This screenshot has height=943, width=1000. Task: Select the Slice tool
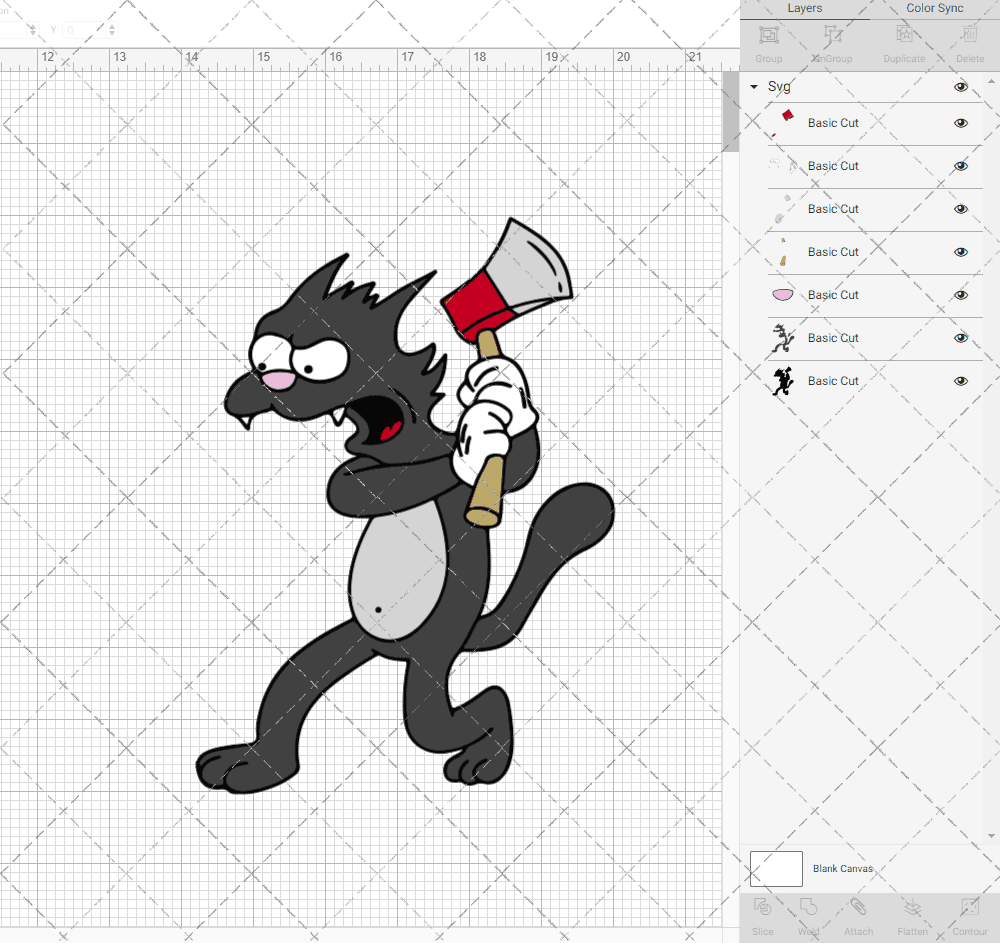coord(762,912)
